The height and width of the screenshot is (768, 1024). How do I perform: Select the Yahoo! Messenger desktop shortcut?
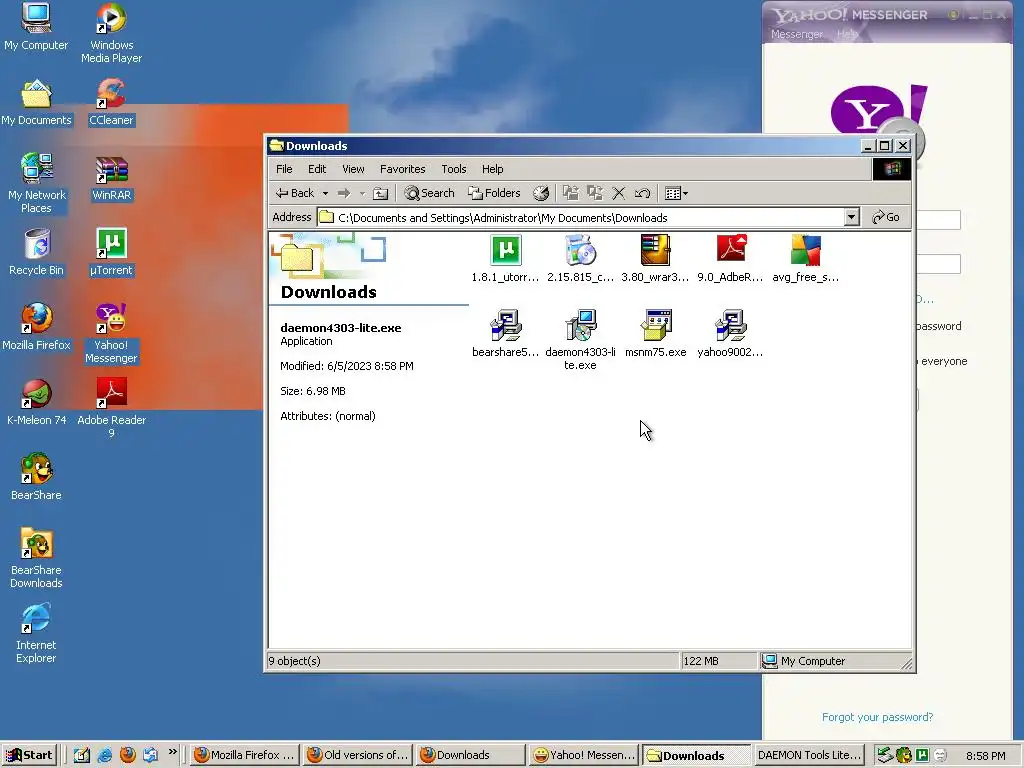(x=111, y=334)
